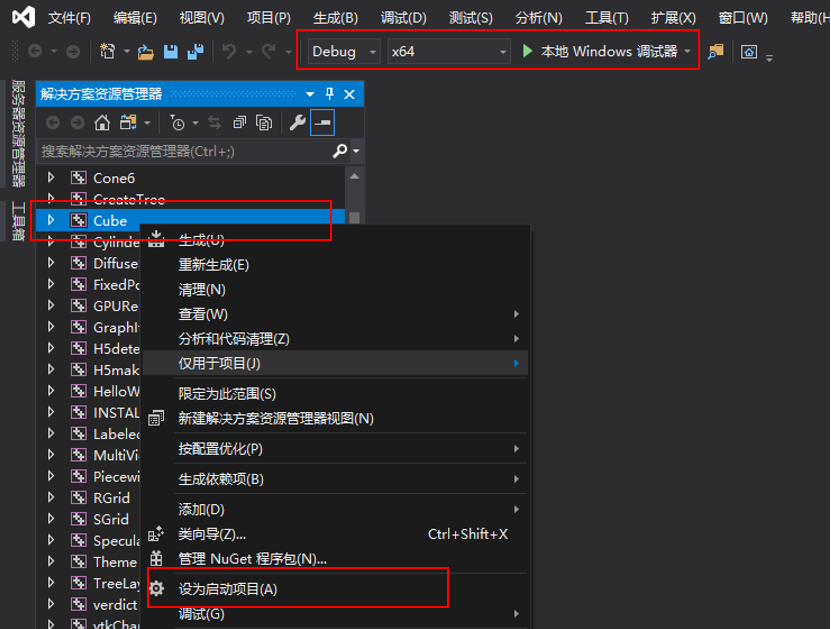This screenshot has height=629, width=831.
Task: Click the undo toolbar icon
Action: coord(229,51)
